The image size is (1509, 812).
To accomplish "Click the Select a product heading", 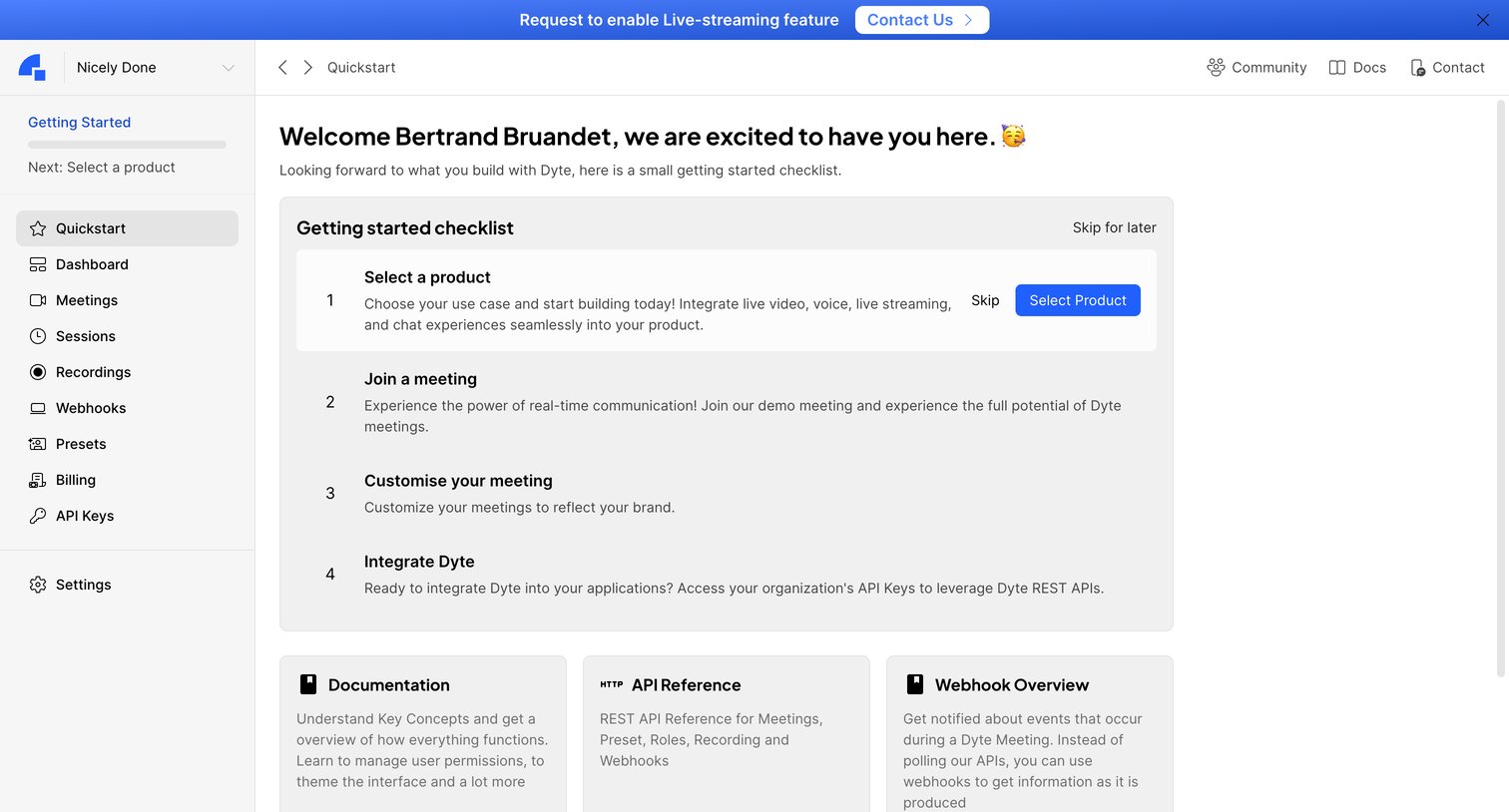I will tap(427, 277).
